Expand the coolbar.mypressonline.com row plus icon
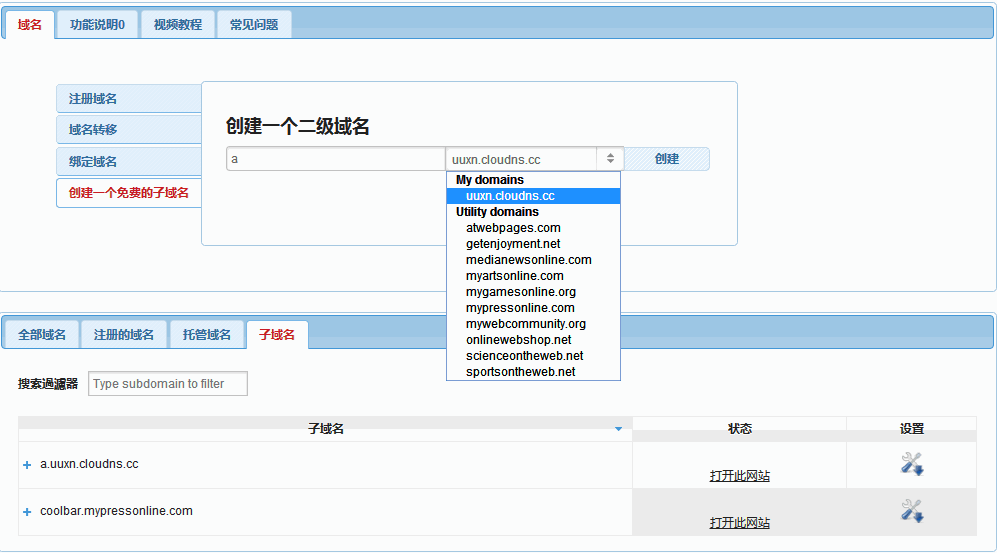Image resolution: width=997 pixels, height=553 pixels. point(27,512)
